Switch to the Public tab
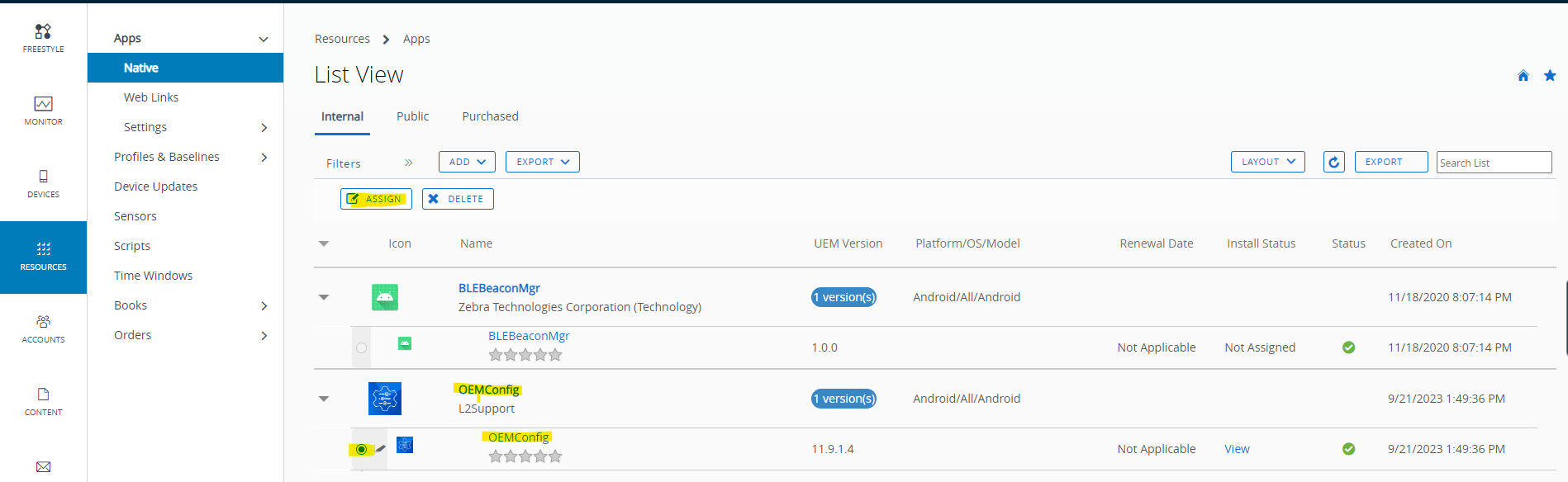Image resolution: width=1568 pixels, height=482 pixels. [x=412, y=116]
